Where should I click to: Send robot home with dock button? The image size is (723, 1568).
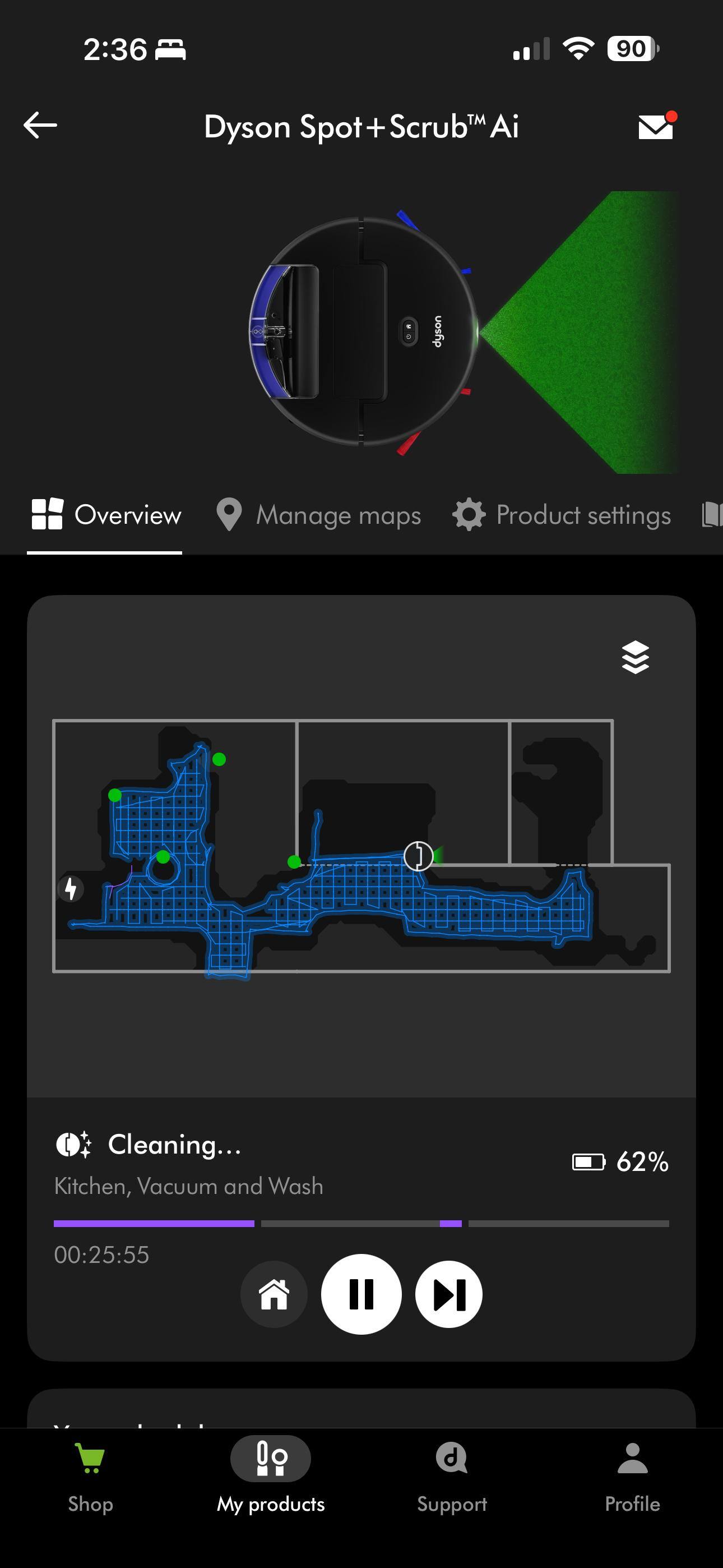coord(274,1294)
